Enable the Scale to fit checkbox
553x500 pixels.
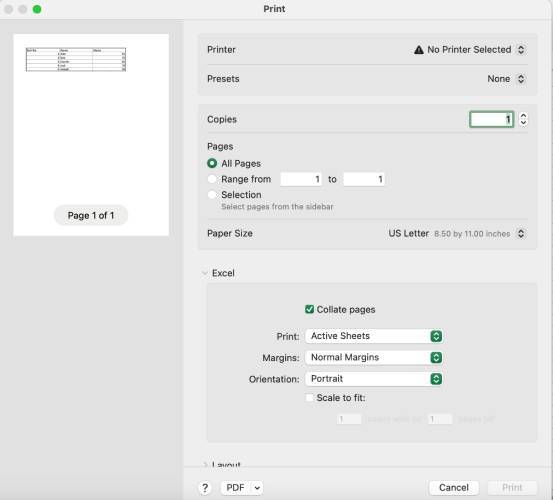coord(309,398)
